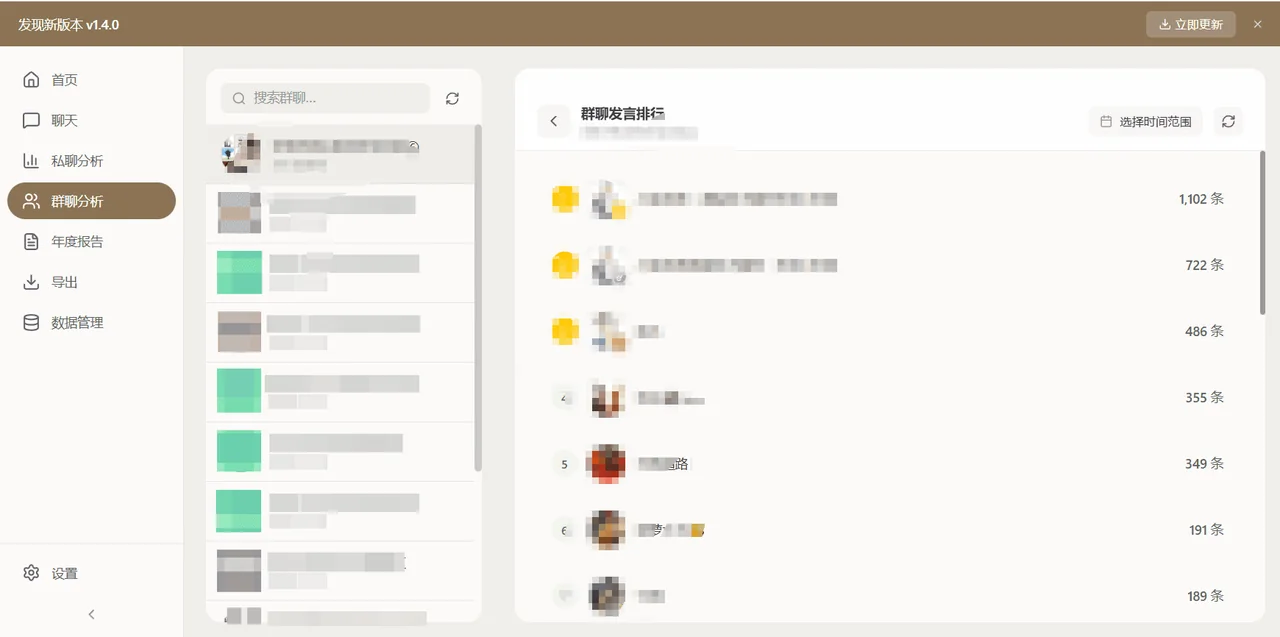This screenshot has width=1280, height=637.
Task: Open 选择时间范围 date picker
Action: (x=1146, y=121)
